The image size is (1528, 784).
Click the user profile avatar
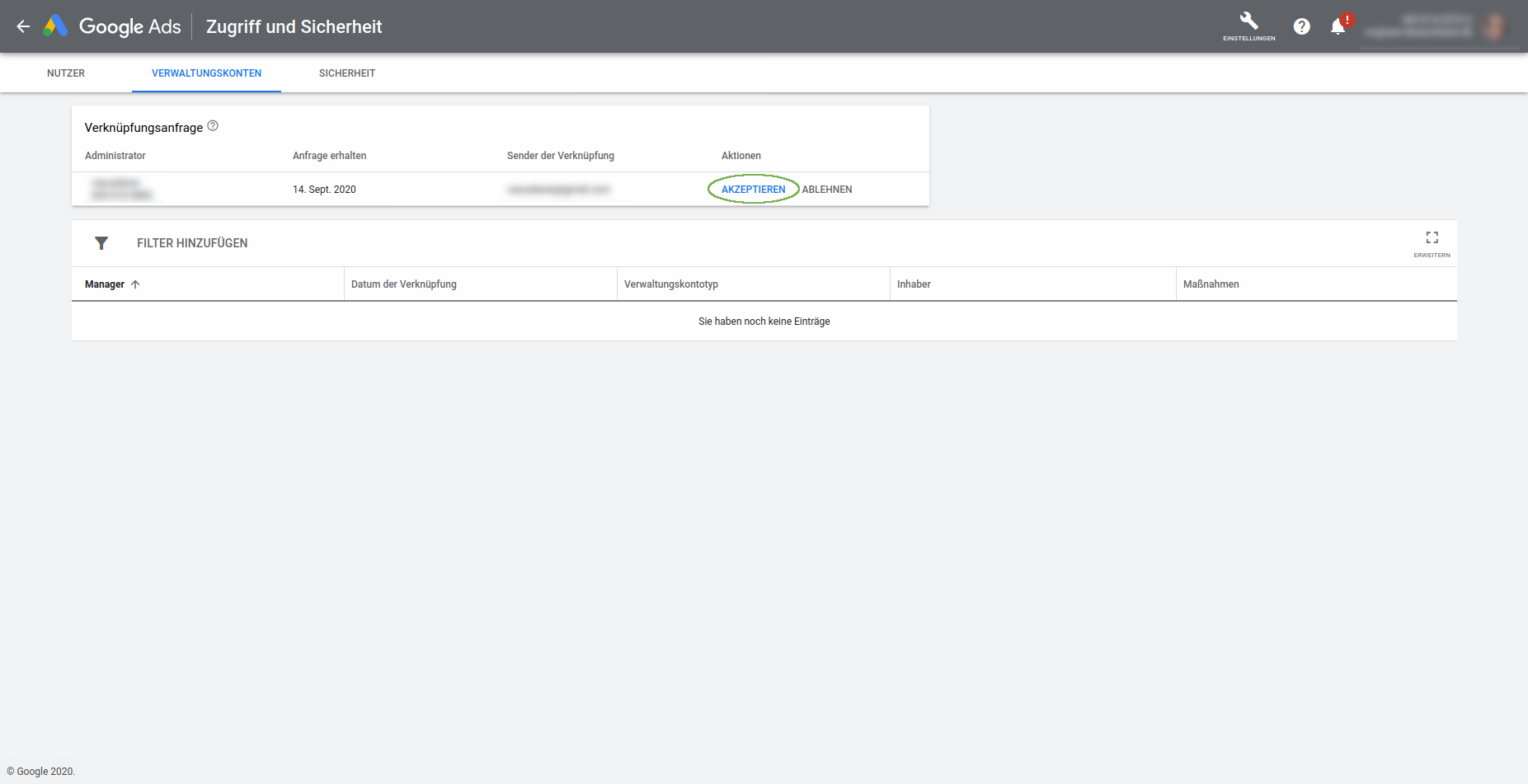click(1493, 26)
